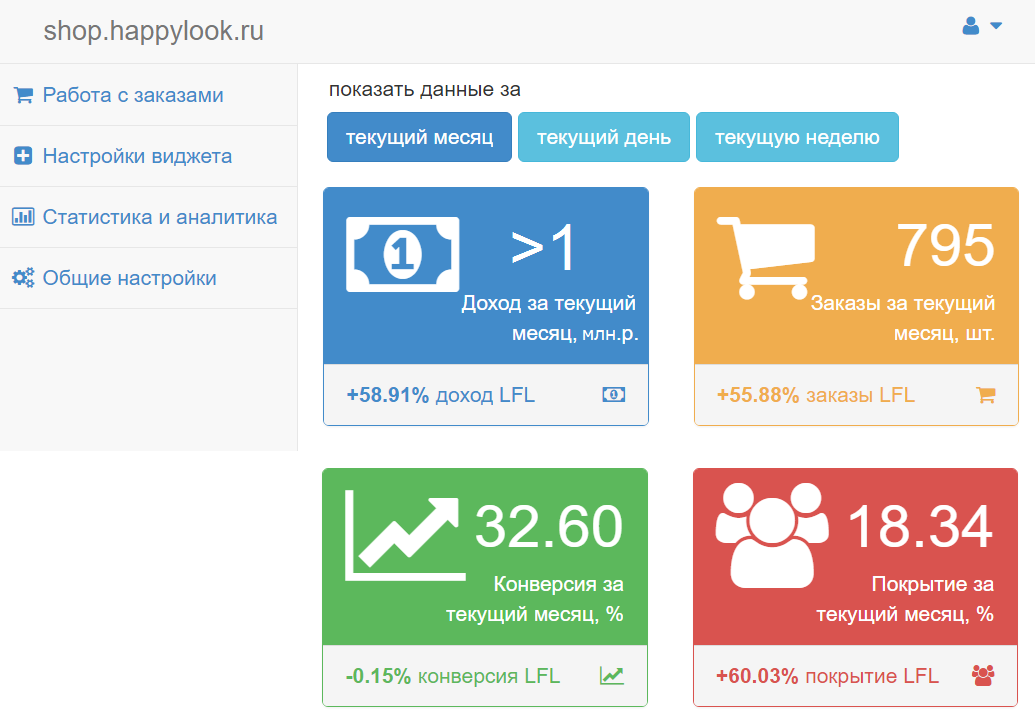Show data for 'текущую неделю'
This screenshot has width=1035, height=724.
pyautogui.click(x=796, y=137)
